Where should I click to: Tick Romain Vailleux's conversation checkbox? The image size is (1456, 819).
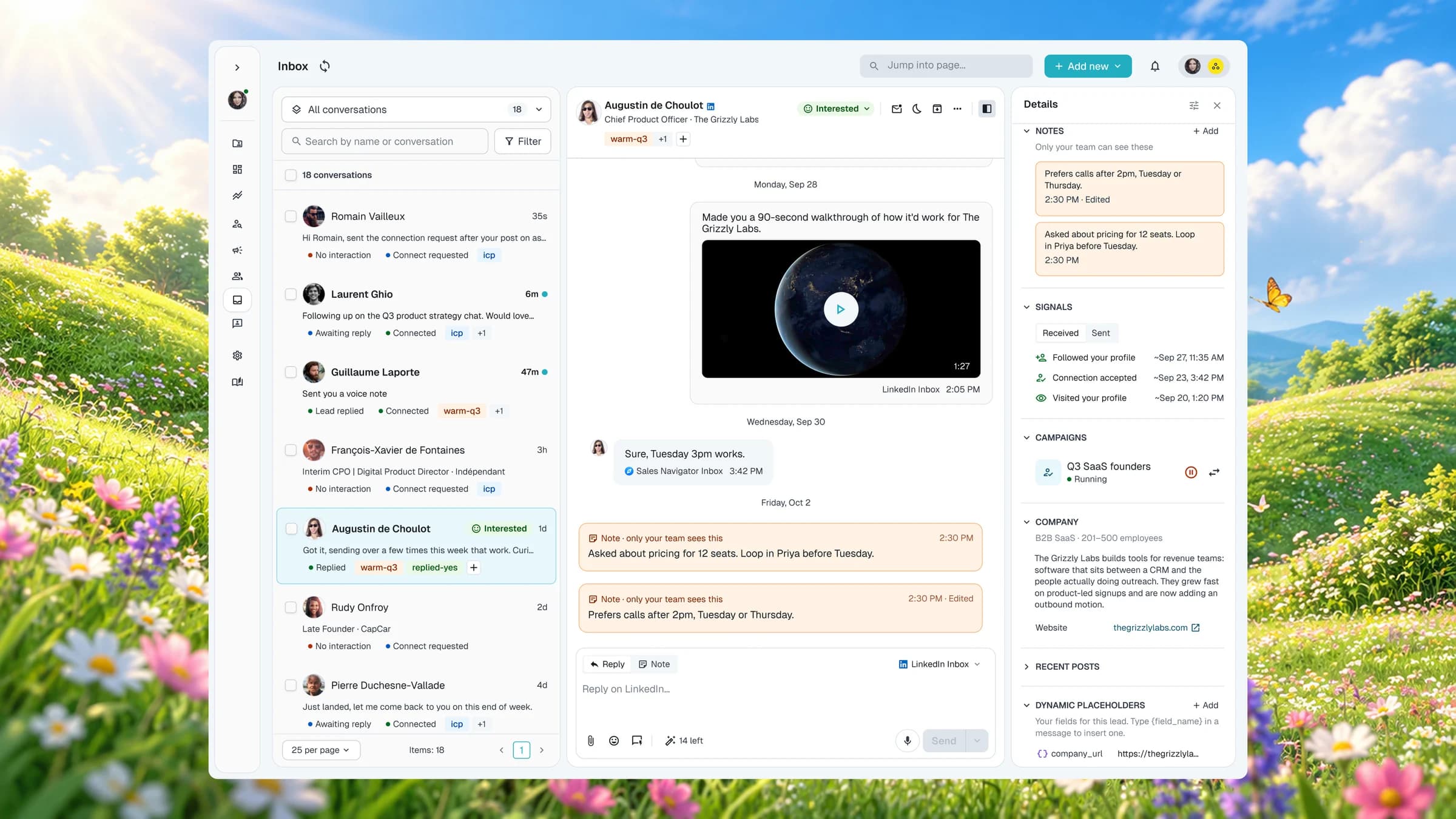[291, 216]
